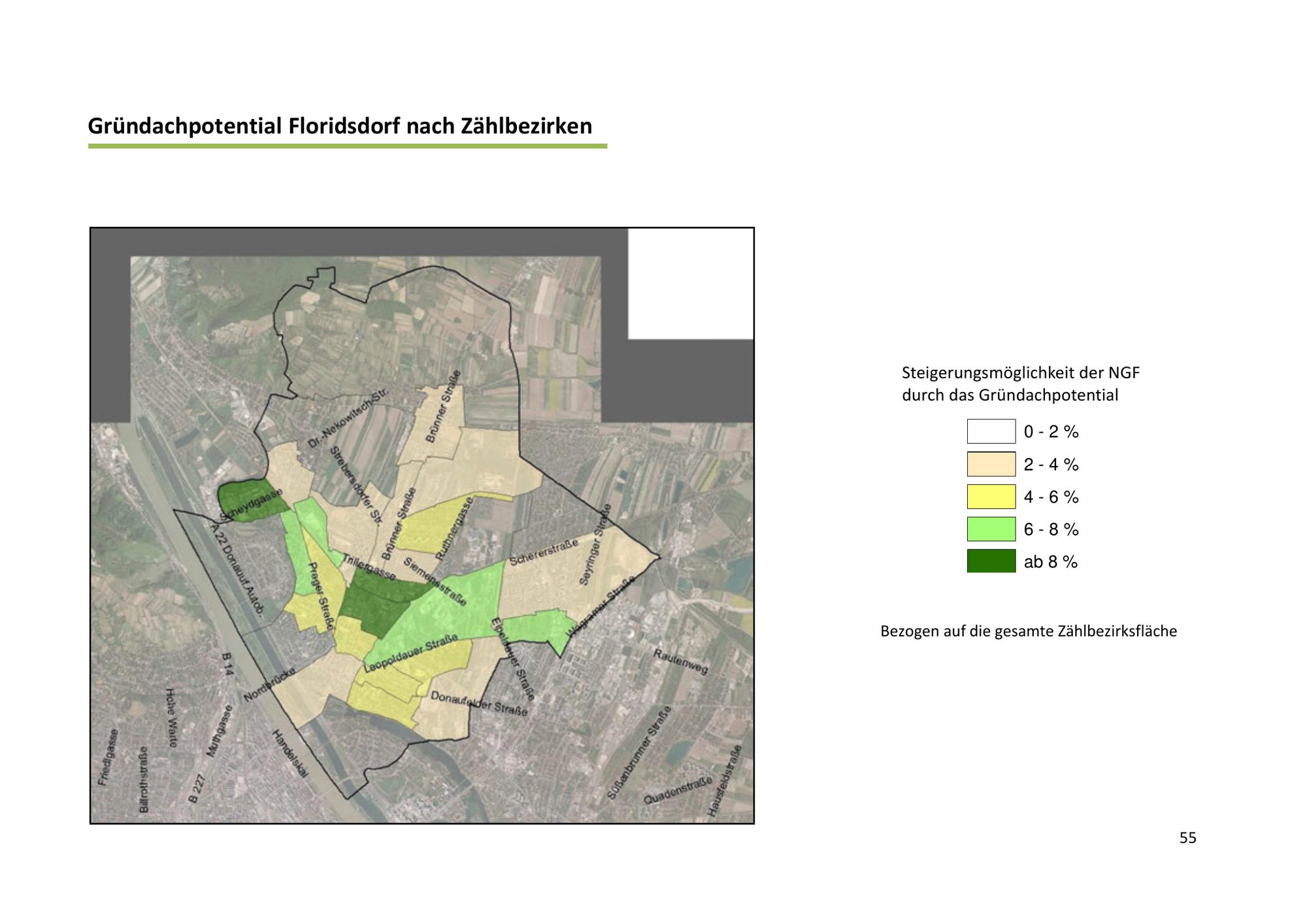The image size is (1307, 924).
Task: Click the Leopoldauer Straße label on map
Action: click(410, 656)
